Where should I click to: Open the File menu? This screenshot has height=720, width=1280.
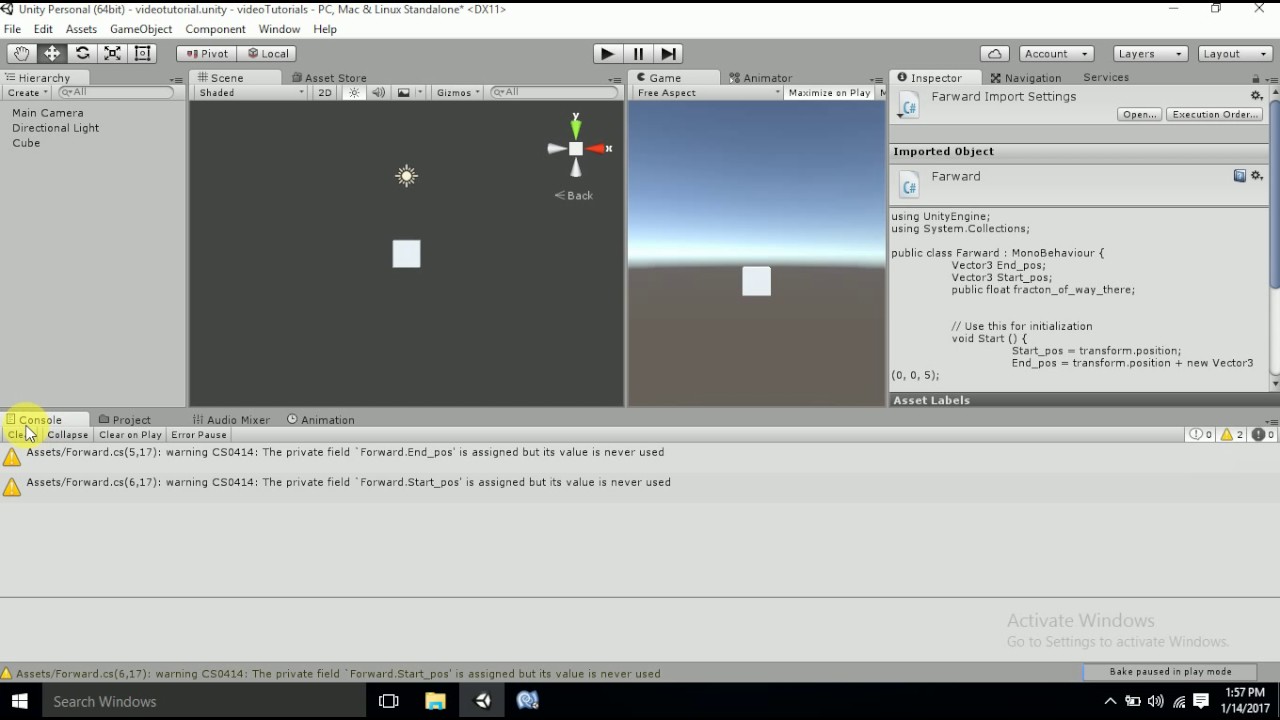[x=12, y=29]
